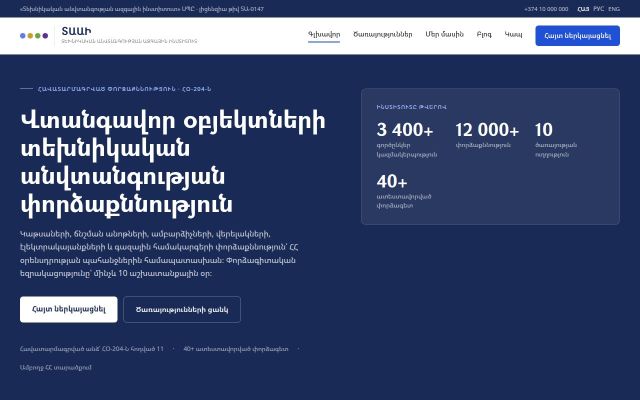Go to the Ծառայություններ menu item
This screenshot has height=400, width=640.
point(382,35)
